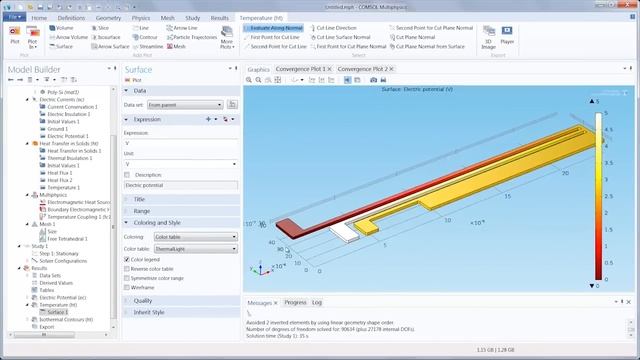Select Evaluate Along Normal tool
The height and width of the screenshot is (360, 640).
[x=273, y=28]
